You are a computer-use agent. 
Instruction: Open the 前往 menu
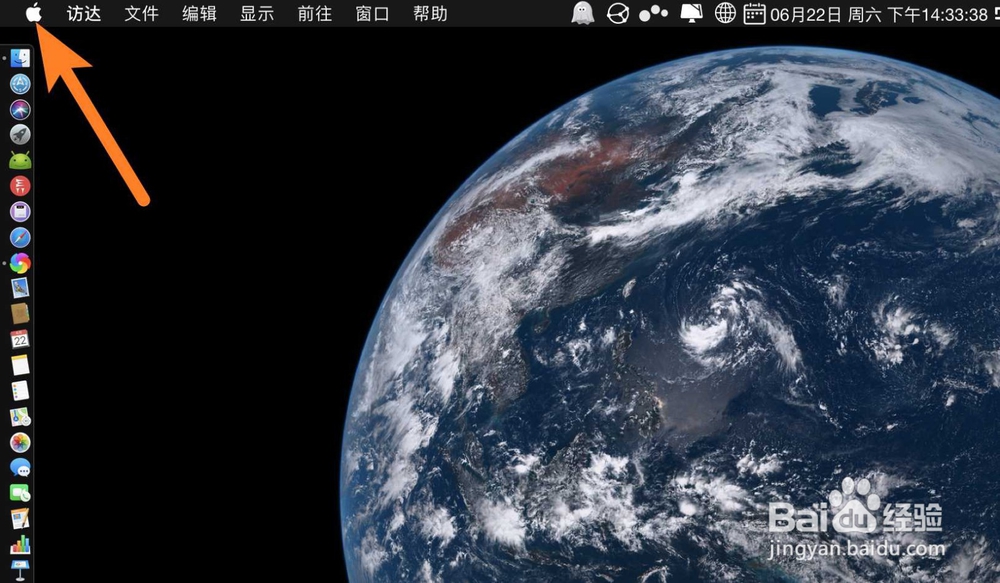(314, 13)
